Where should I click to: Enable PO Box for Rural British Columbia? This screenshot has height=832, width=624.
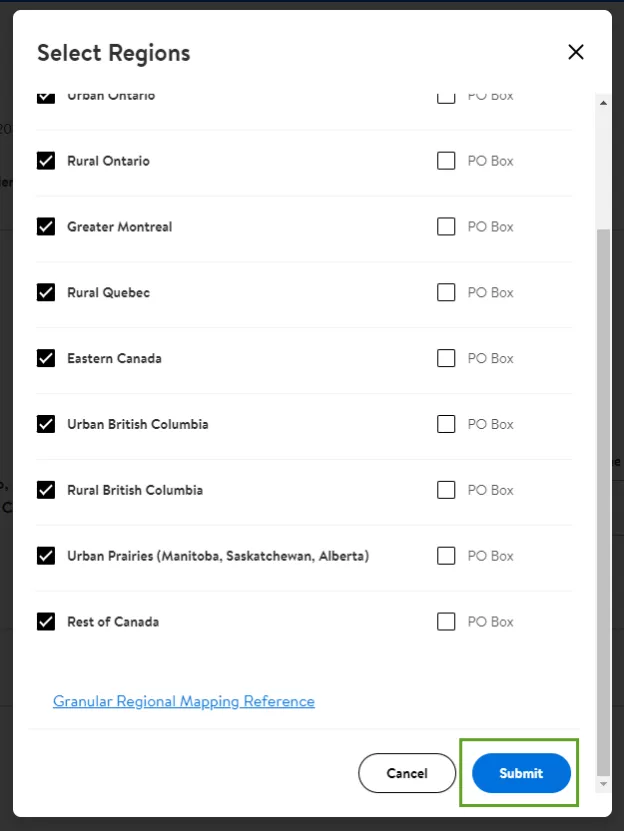446,490
